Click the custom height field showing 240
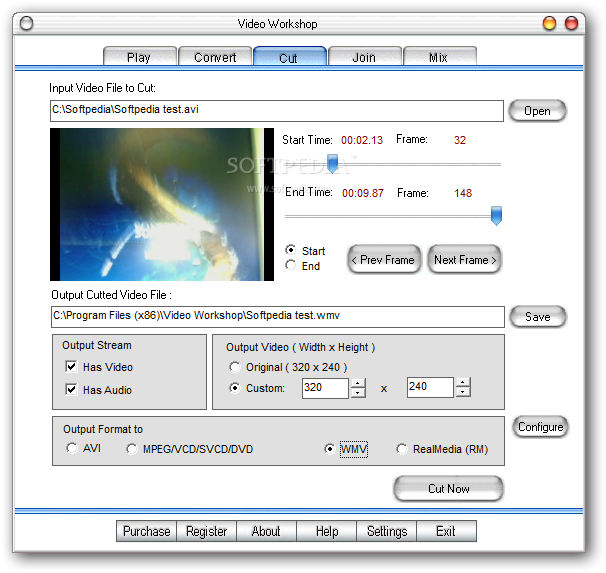 pyautogui.click(x=430, y=388)
